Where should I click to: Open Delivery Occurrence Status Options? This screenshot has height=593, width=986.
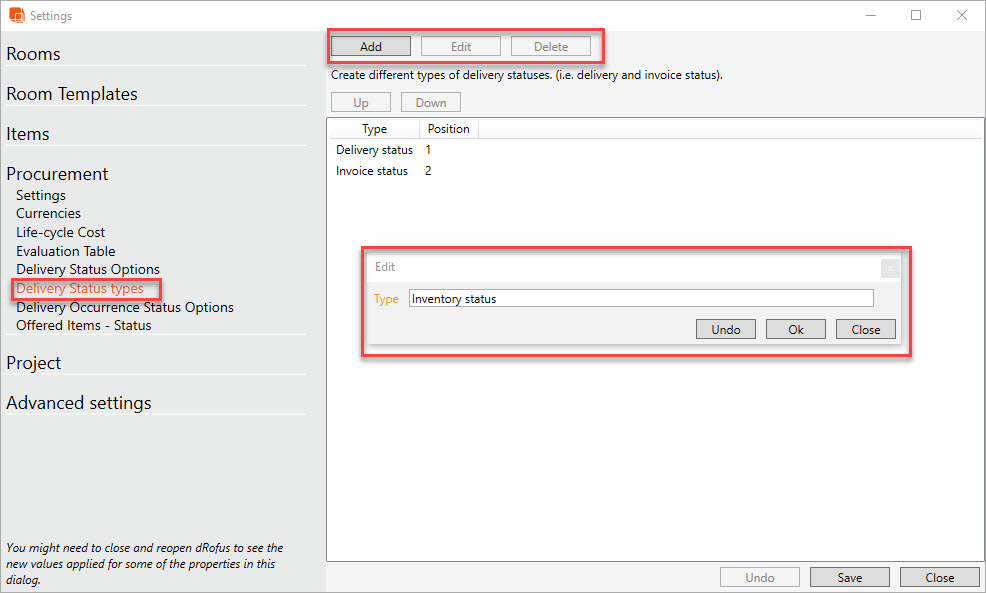click(125, 307)
